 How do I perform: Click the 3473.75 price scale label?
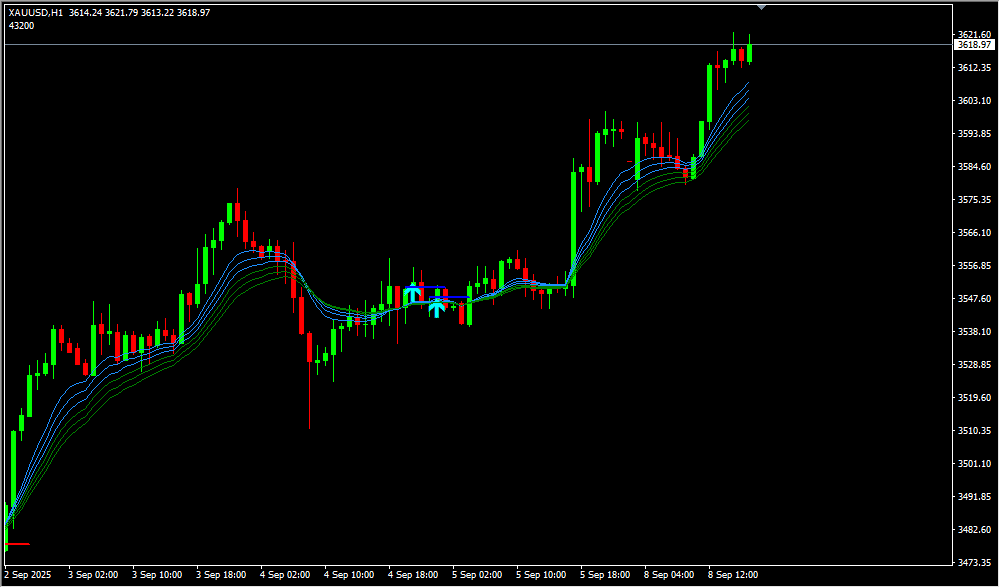point(973,562)
